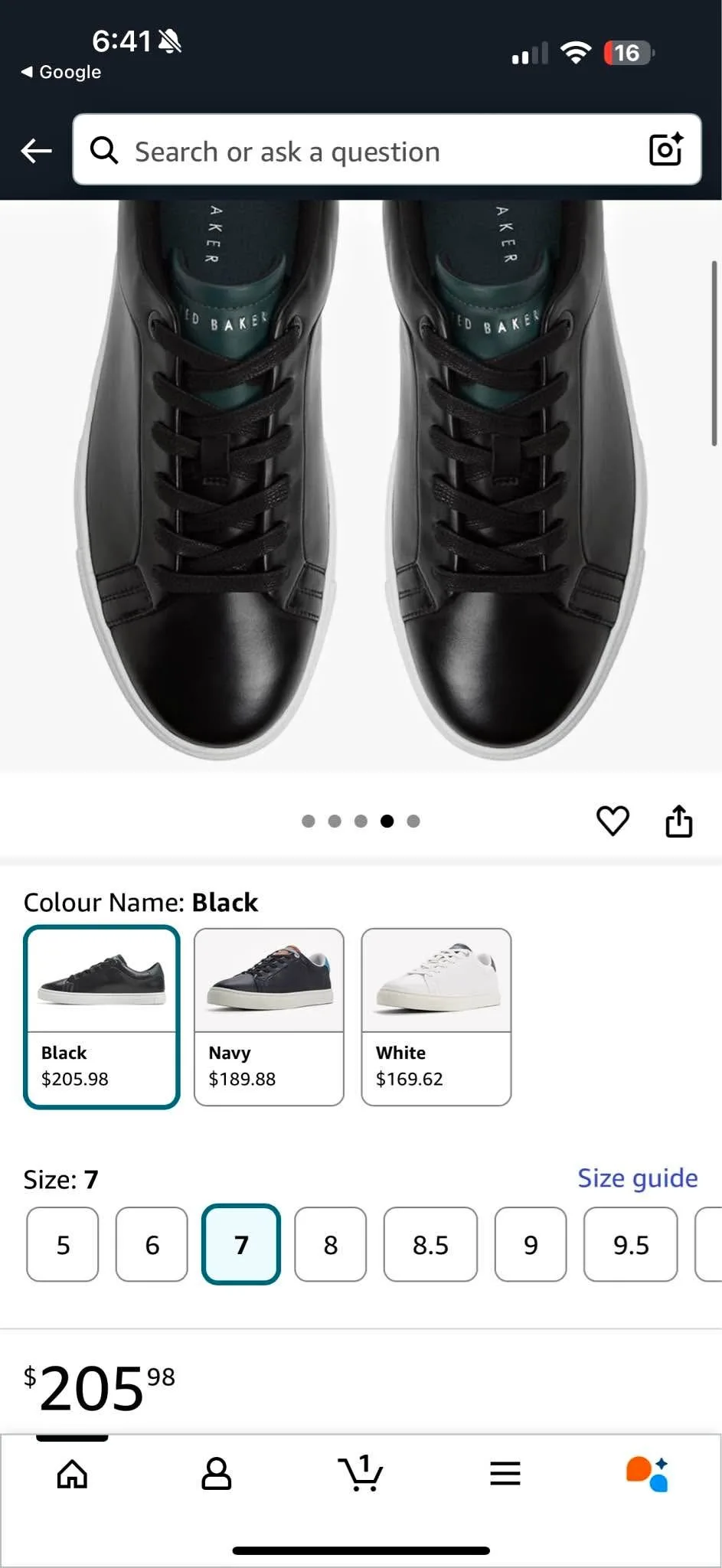Pick the White colour variant
Screen dimensions: 722x1568
click(436, 1017)
